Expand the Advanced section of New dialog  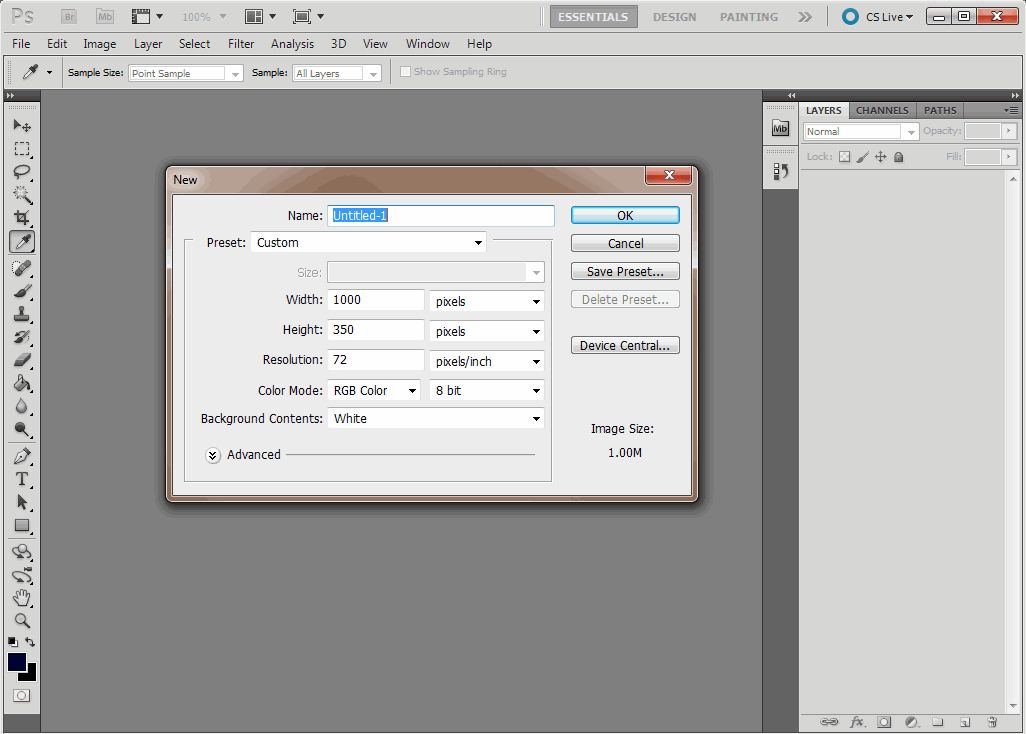coord(213,455)
